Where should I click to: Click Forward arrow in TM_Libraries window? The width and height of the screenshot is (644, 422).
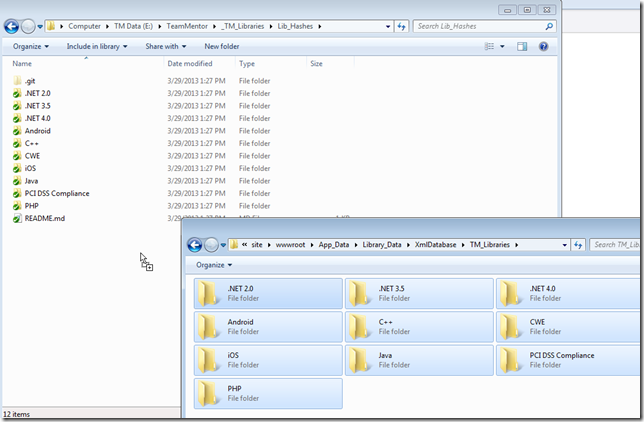point(211,245)
